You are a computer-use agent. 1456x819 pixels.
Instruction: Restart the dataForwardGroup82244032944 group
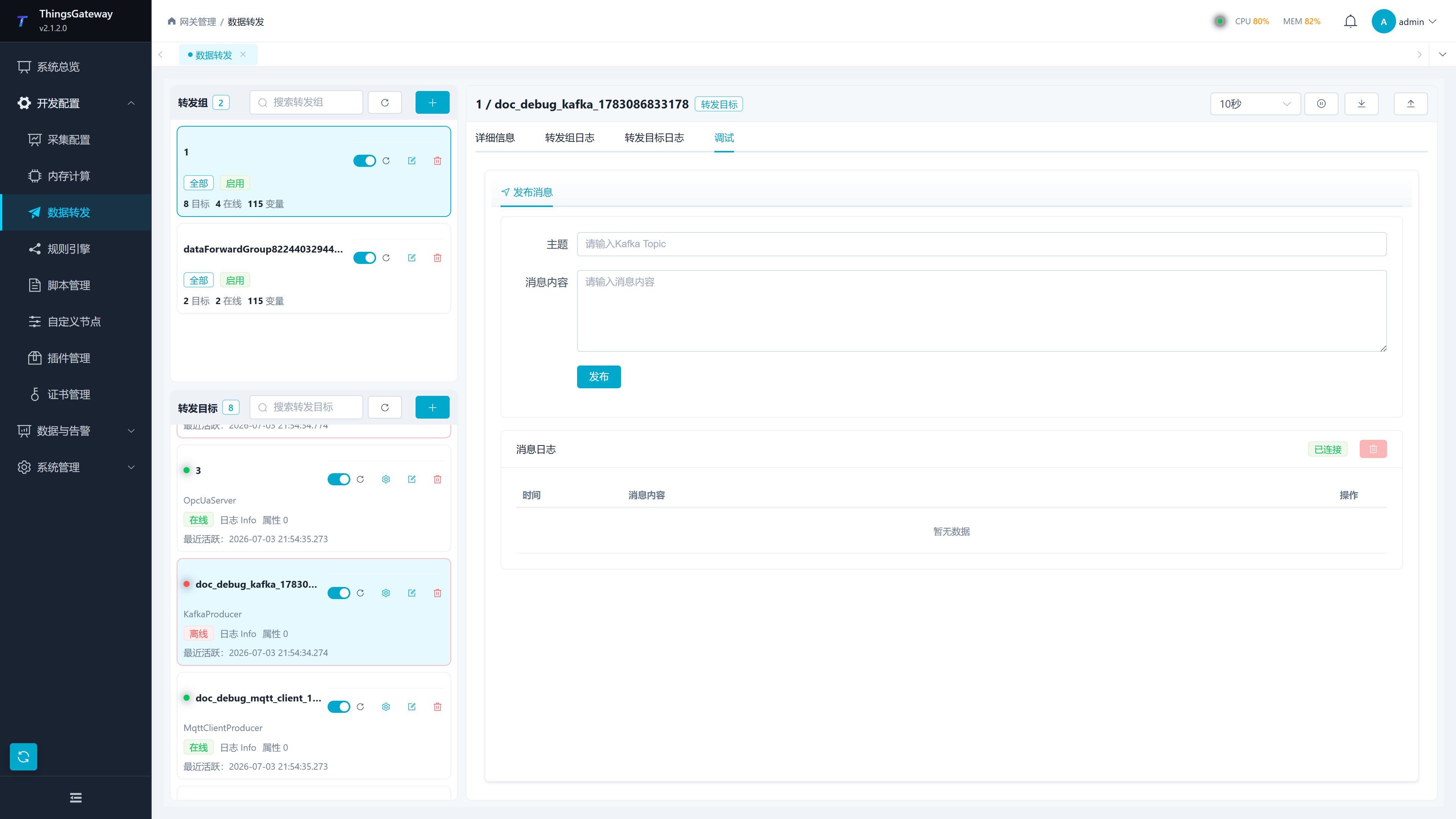386,258
